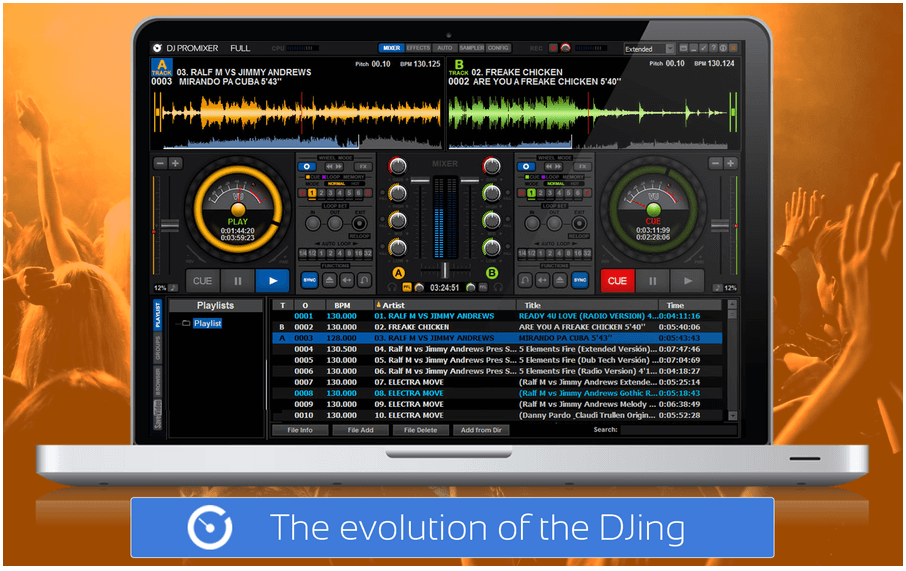Decrease deck A pitch with minus button
Image resolution: width=906 pixels, height=571 pixels.
click(x=161, y=164)
